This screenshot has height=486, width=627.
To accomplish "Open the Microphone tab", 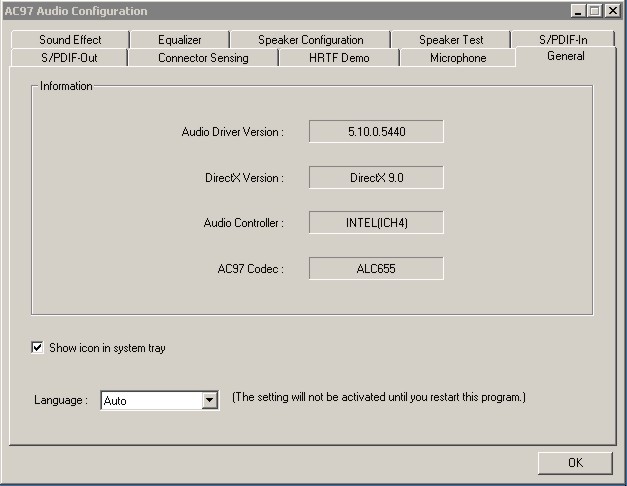I will [x=458, y=58].
